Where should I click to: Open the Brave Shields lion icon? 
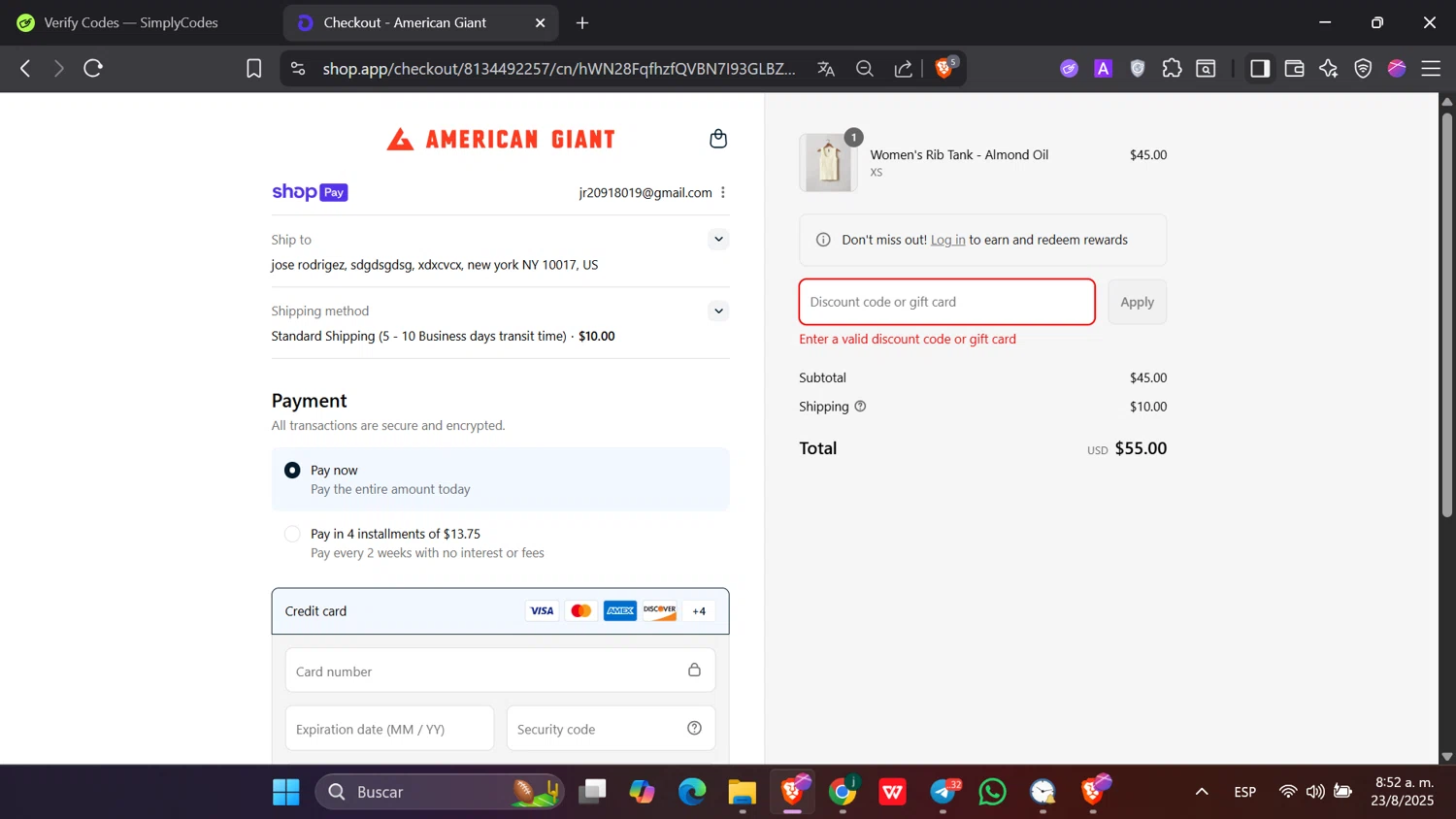[943, 68]
